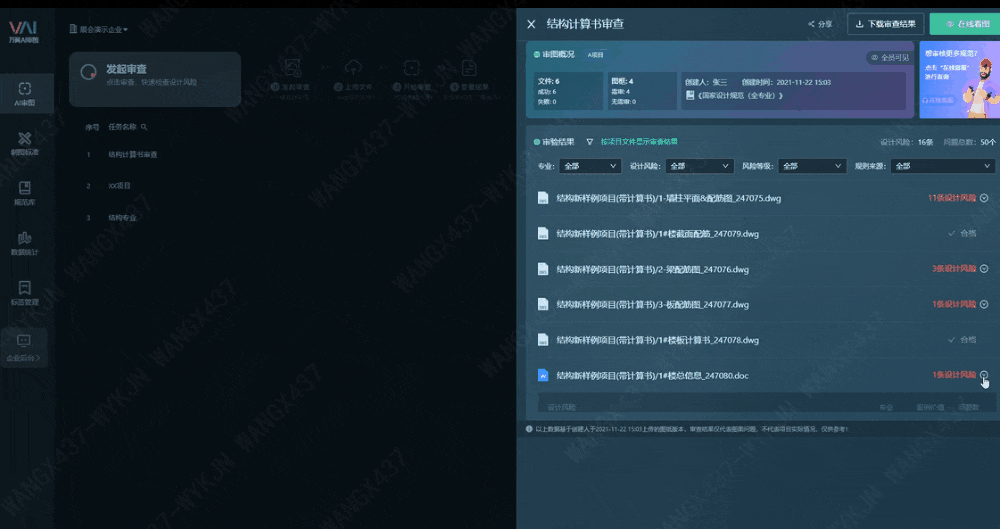Select the XX项目 task row
This screenshot has width=1000, height=529.
click(x=120, y=186)
